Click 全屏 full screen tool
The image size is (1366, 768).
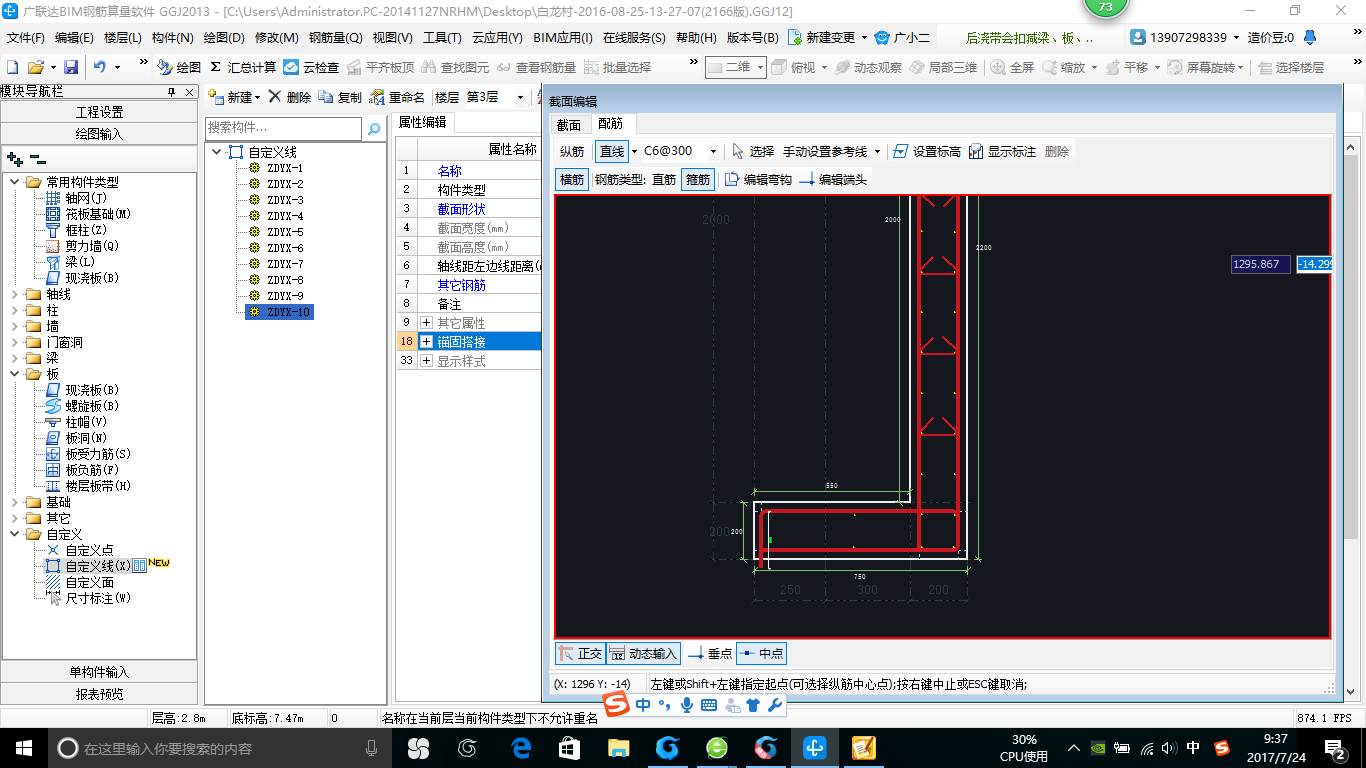(x=1012, y=67)
